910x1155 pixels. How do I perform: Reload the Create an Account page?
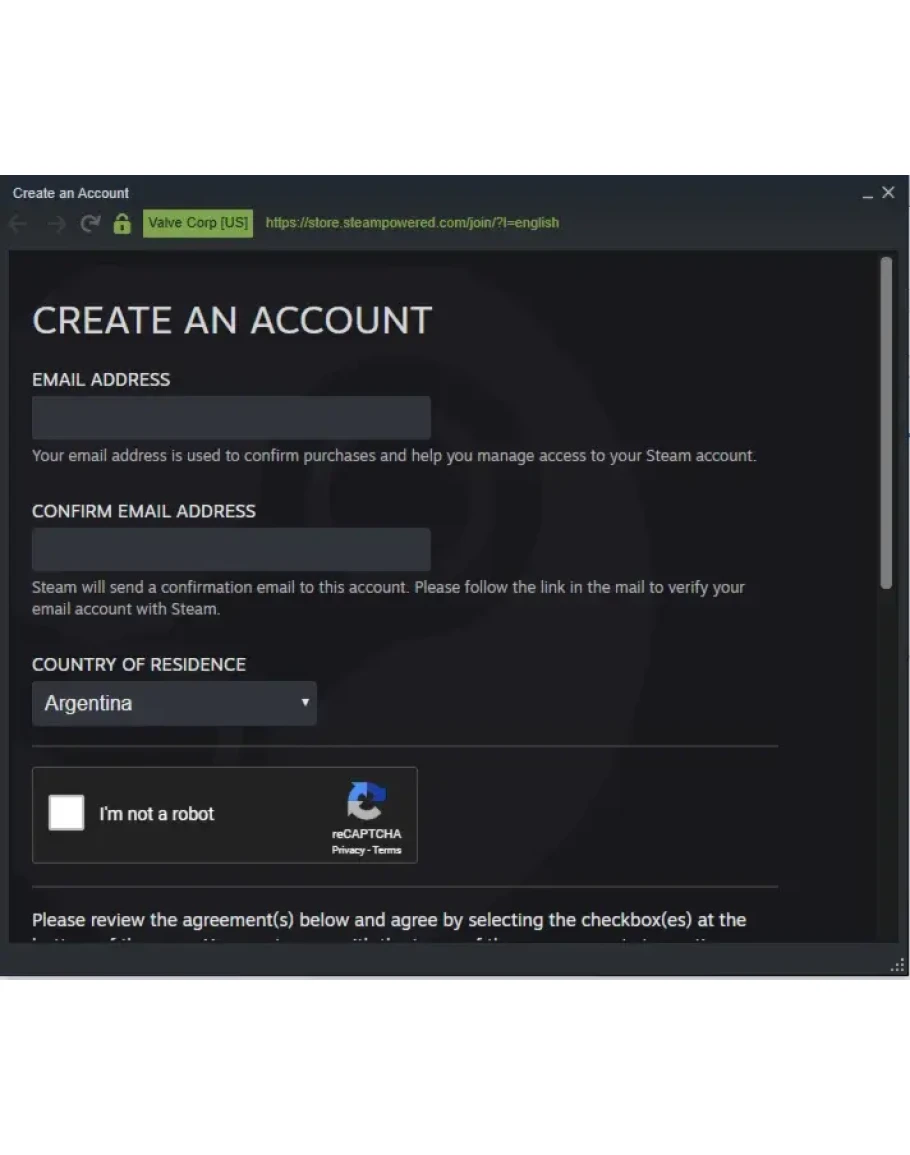click(90, 224)
